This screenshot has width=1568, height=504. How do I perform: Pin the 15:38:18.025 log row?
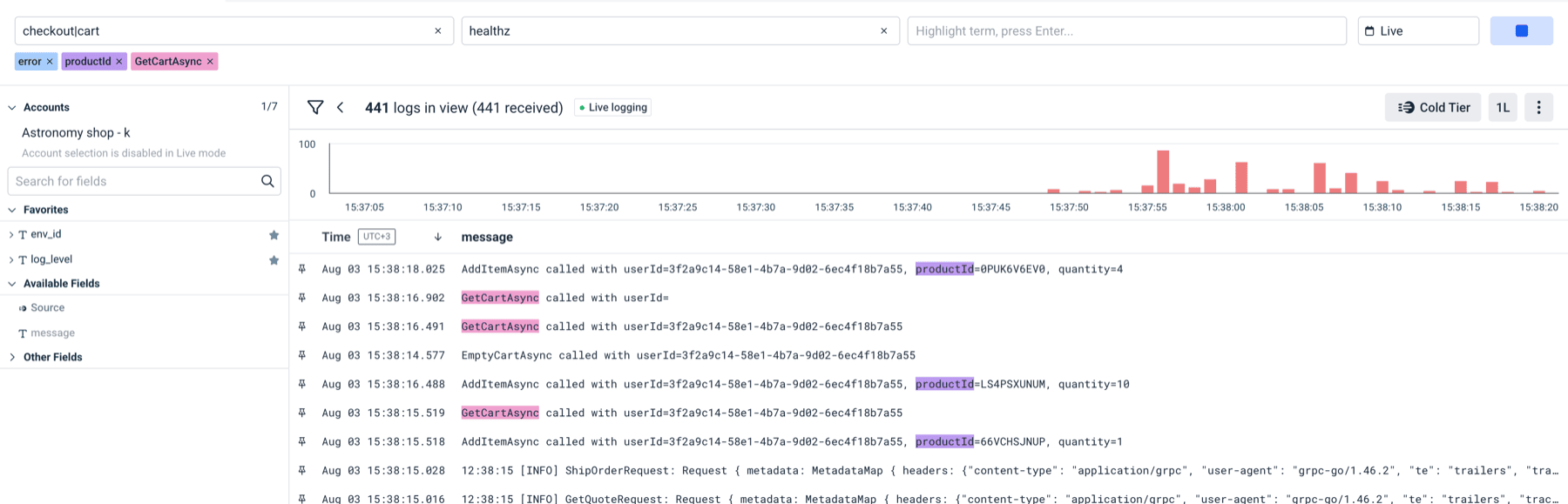pyautogui.click(x=302, y=269)
